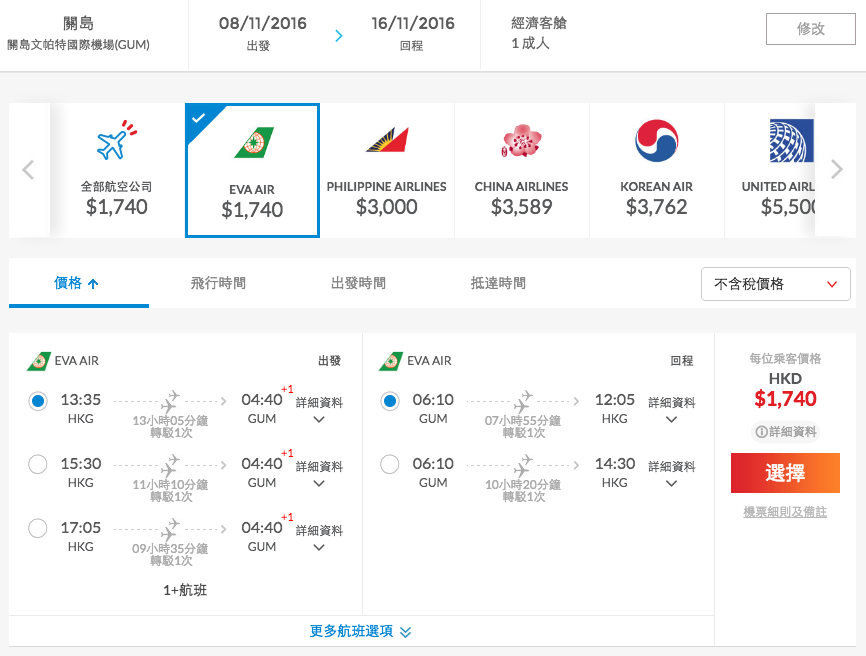Click the 1+航班 label
The width and height of the screenshot is (866, 656).
click(x=185, y=590)
